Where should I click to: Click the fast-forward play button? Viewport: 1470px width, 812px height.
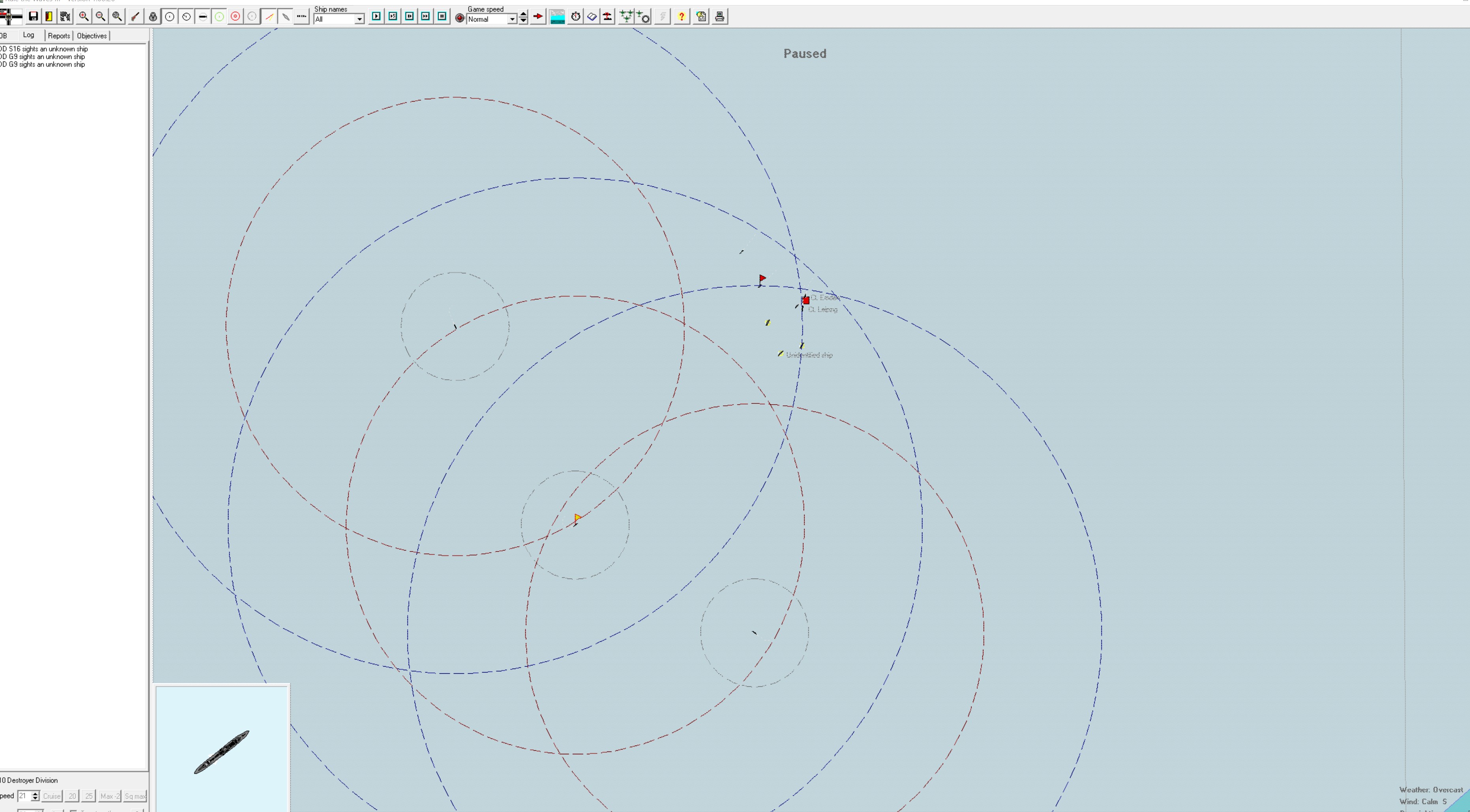pyautogui.click(x=425, y=17)
